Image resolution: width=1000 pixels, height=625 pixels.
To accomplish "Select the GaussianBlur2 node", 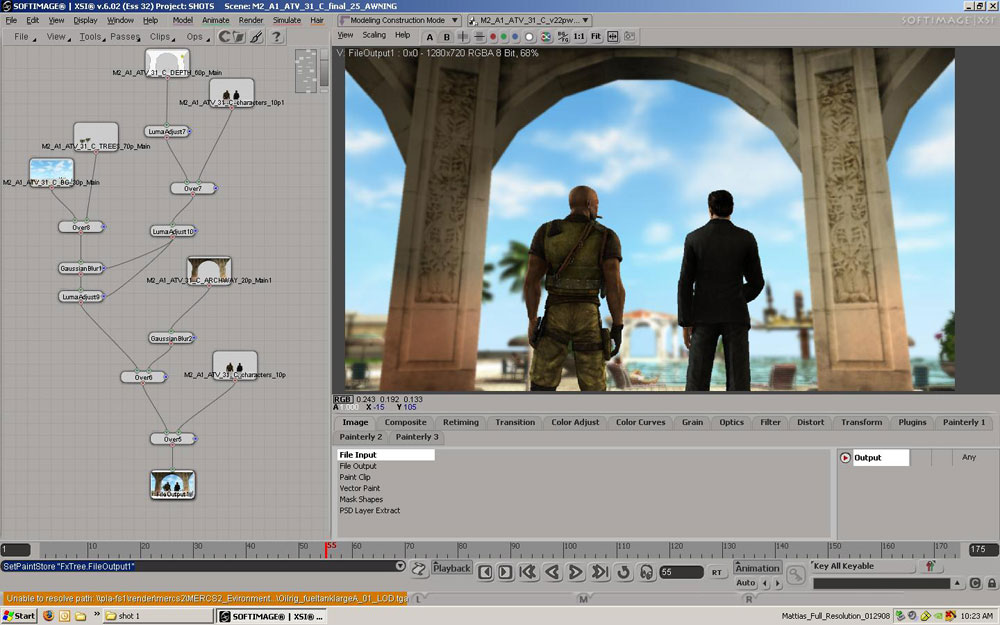I will [172, 339].
